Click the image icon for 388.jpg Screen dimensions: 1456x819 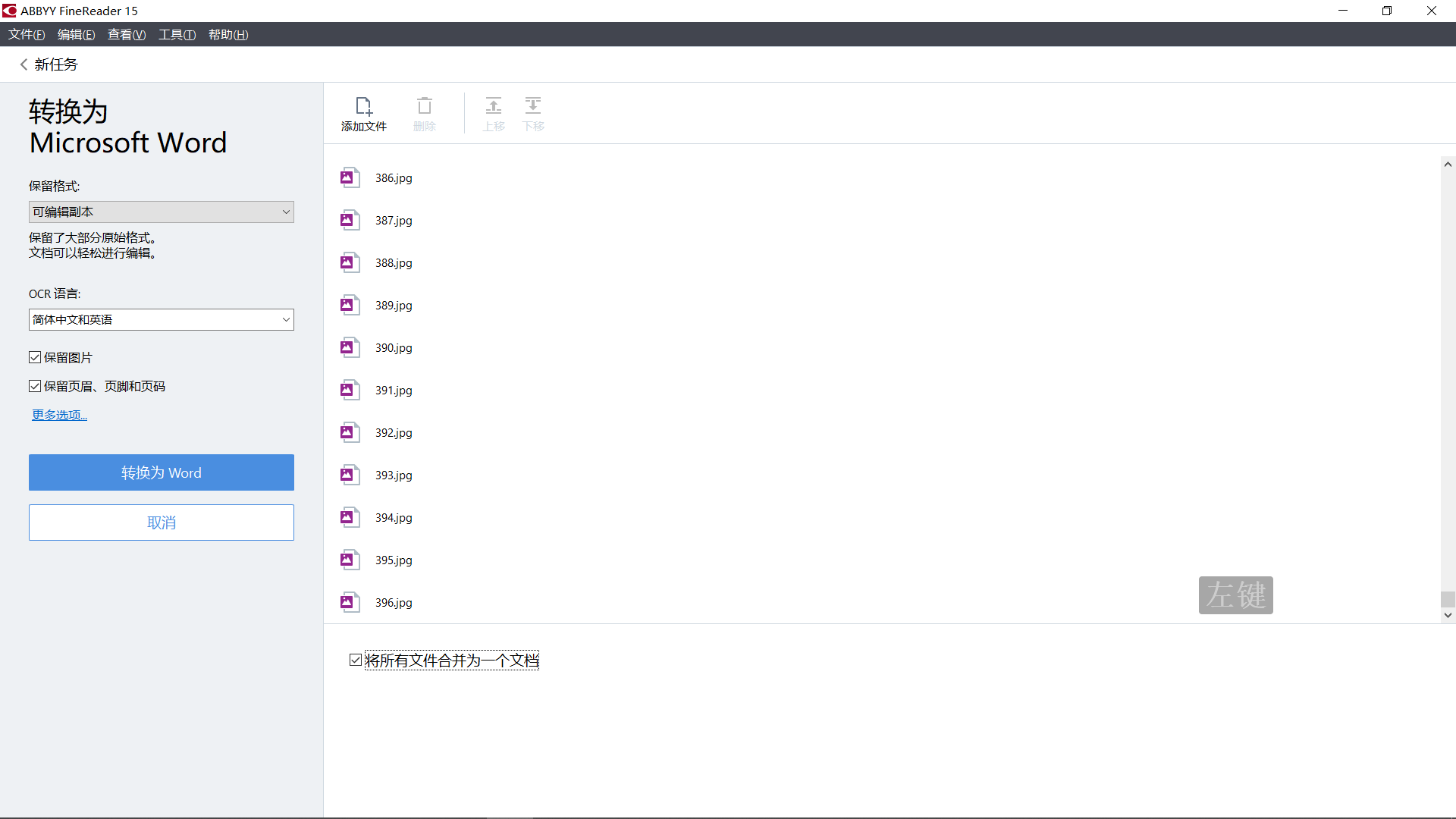pyautogui.click(x=350, y=262)
